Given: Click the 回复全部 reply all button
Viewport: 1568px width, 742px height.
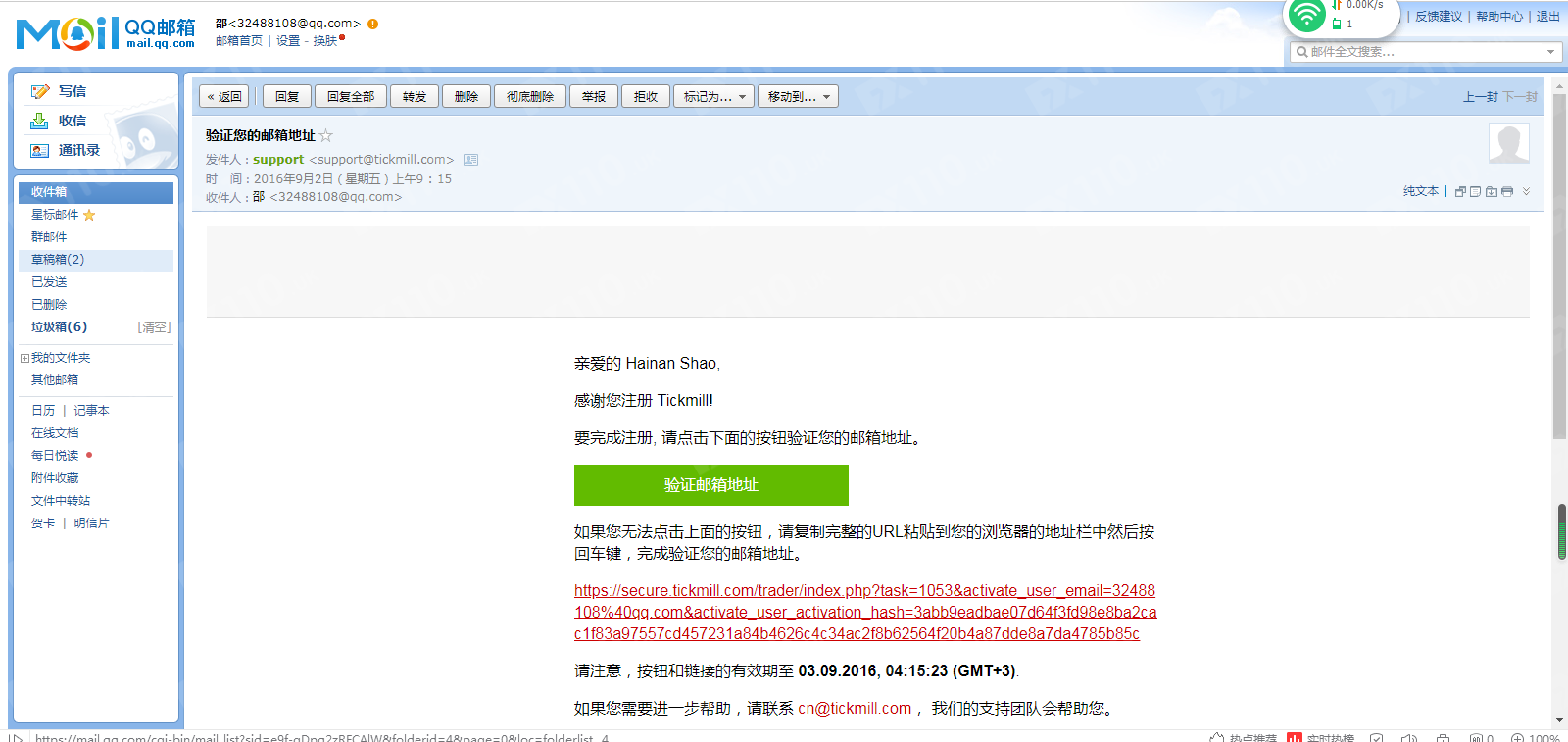Looking at the screenshot, I should tap(351, 96).
